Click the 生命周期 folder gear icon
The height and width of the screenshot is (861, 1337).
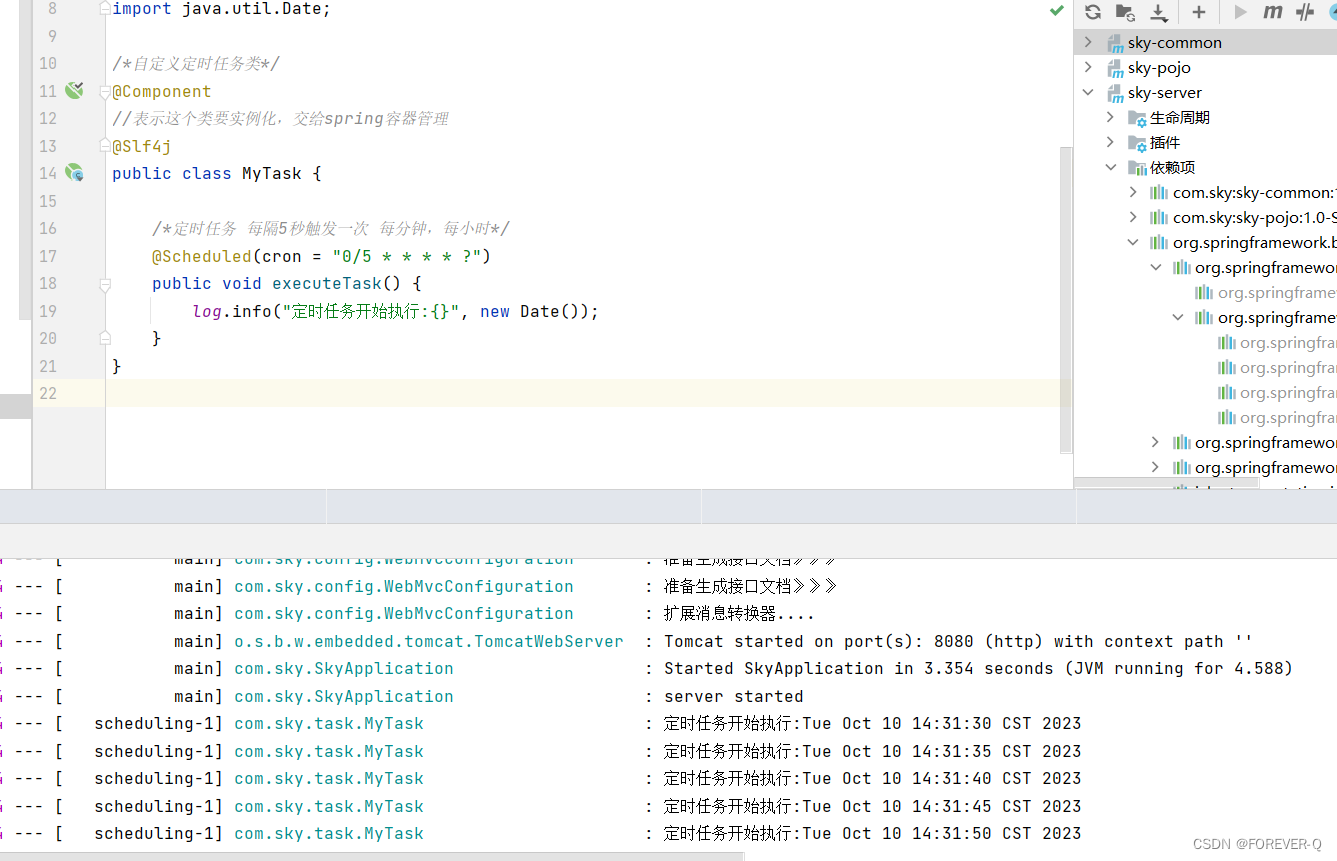1137,118
